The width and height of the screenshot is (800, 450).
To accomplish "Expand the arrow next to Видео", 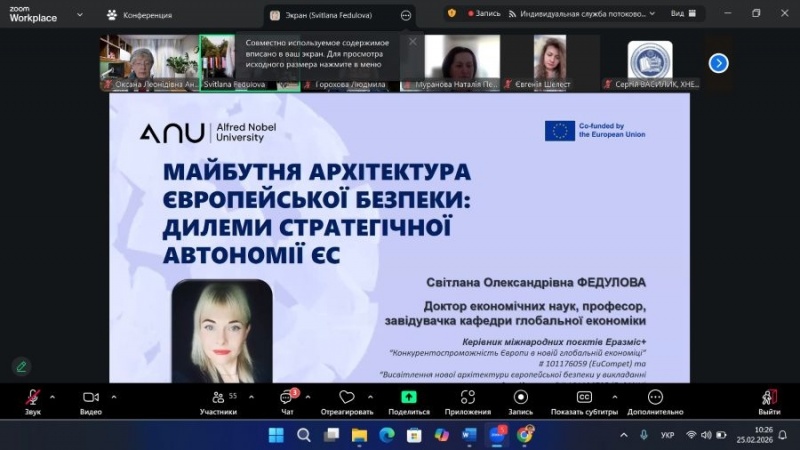I will click(113, 396).
